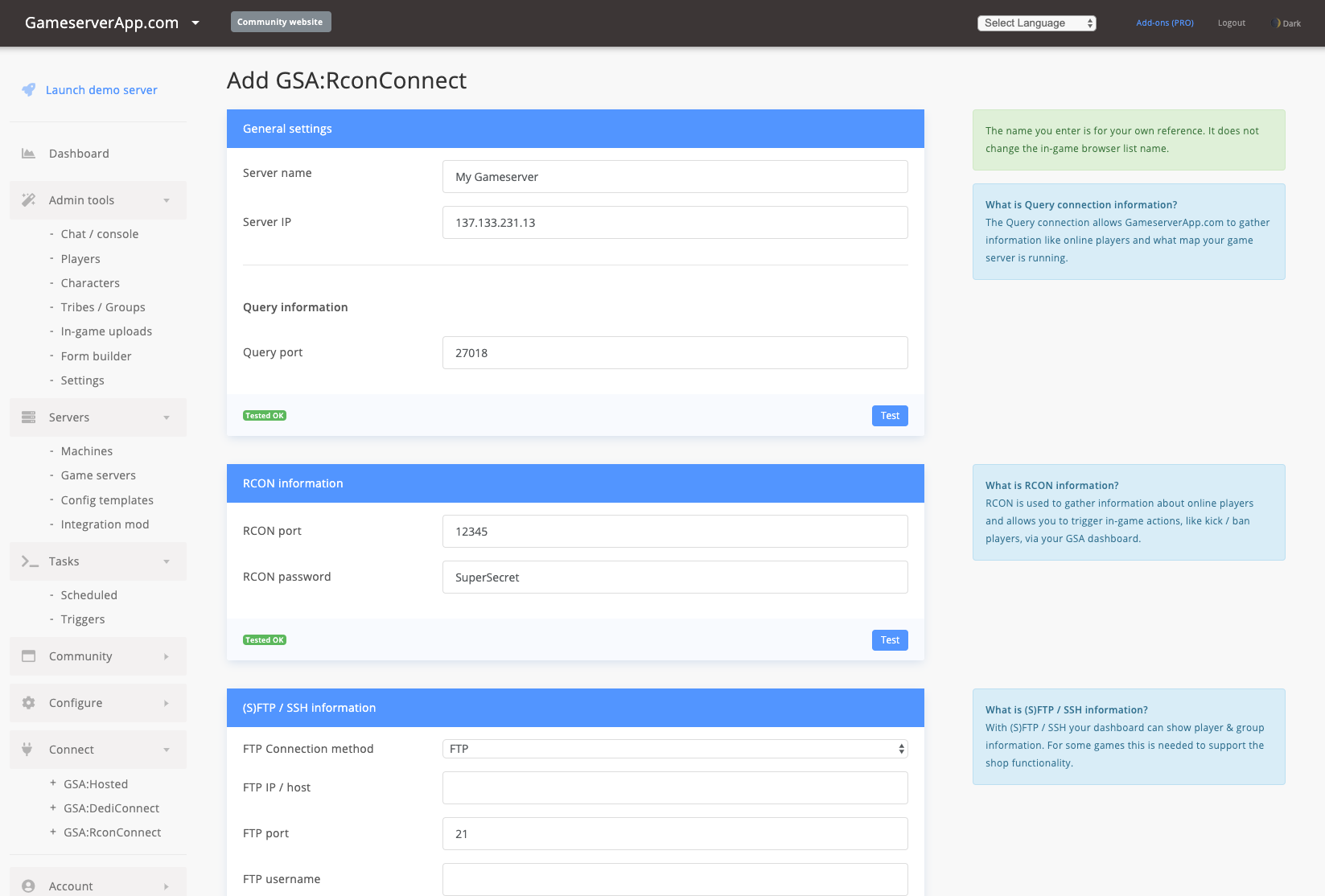Click the rocket icon beside Launch demo server
Screen dimensions: 1325x896
click(28, 90)
